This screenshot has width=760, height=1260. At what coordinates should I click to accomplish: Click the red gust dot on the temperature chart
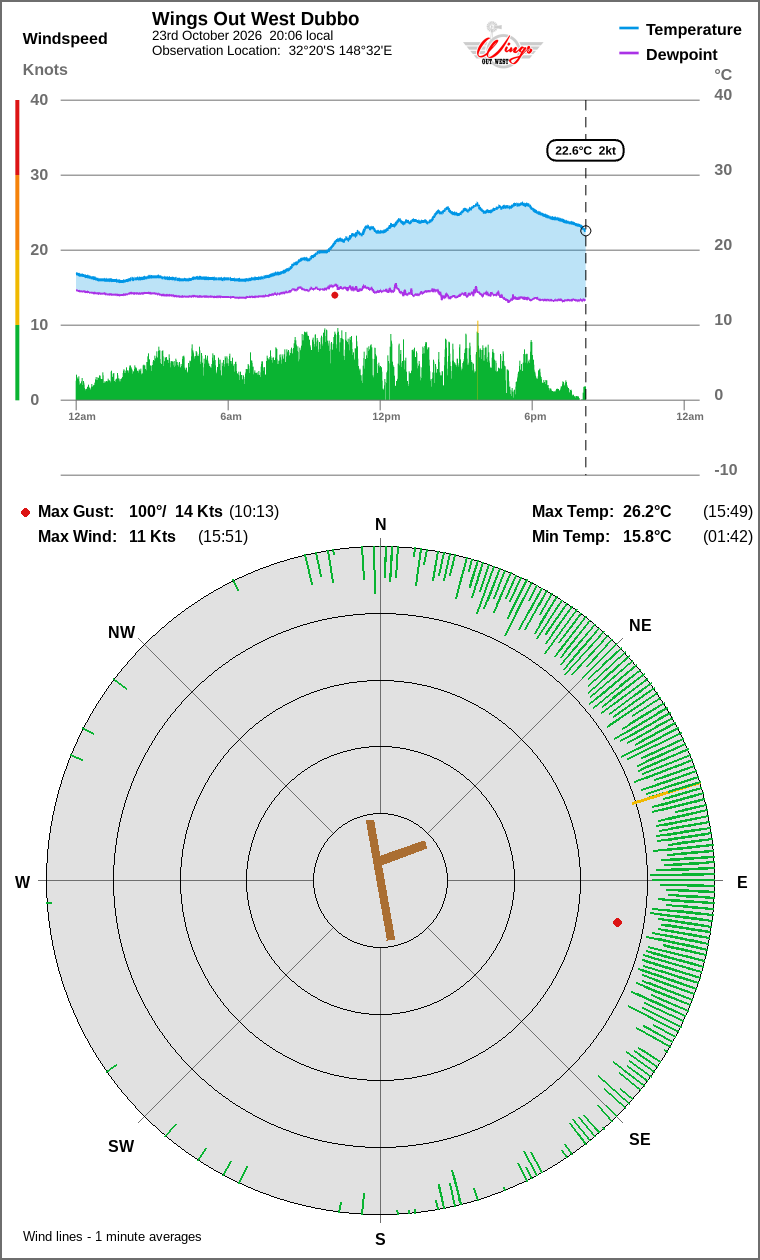click(x=334, y=295)
